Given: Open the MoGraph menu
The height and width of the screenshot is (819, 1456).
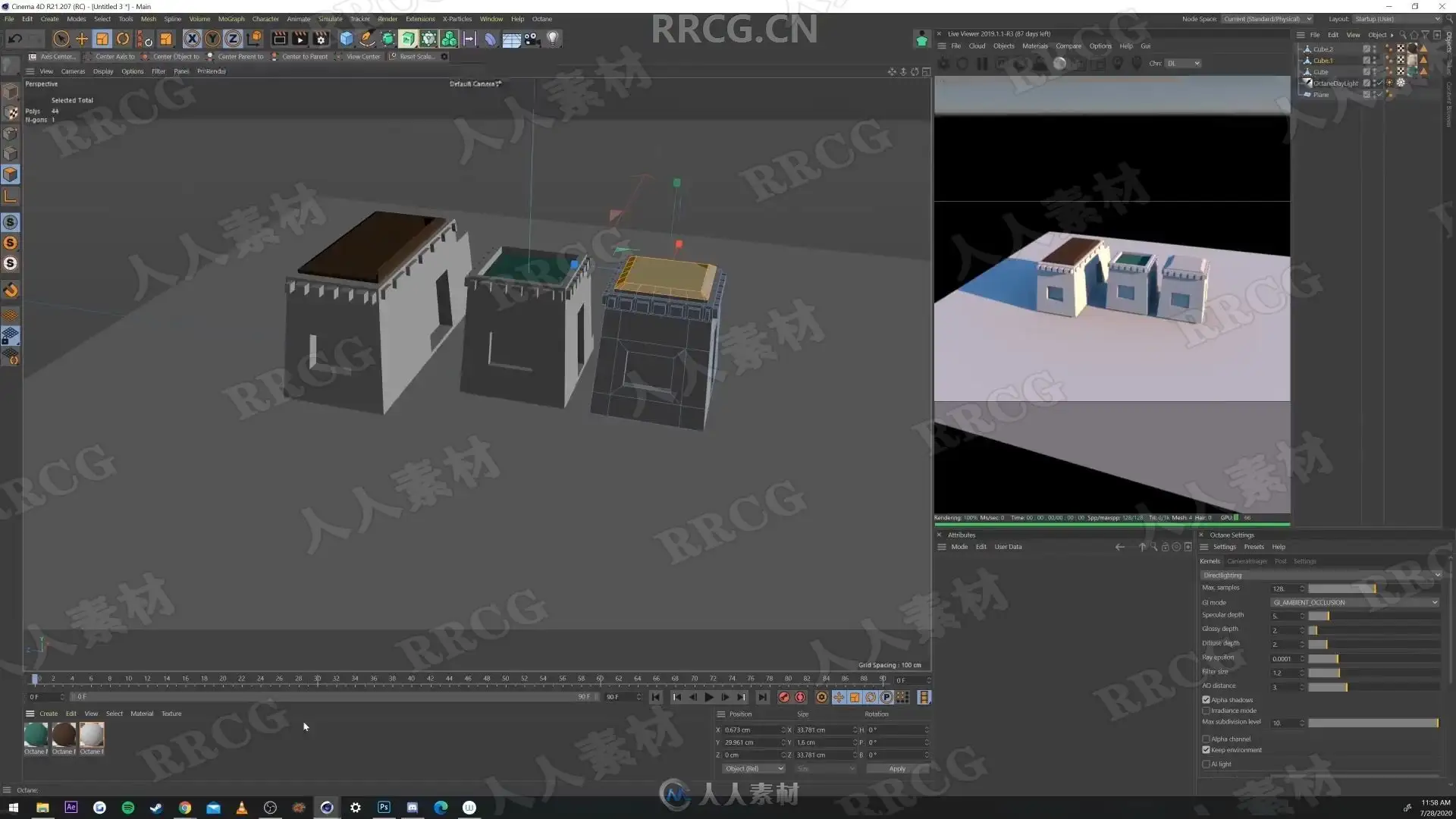Looking at the screenshot, I should pyautogui.click(x=231, y=19).
